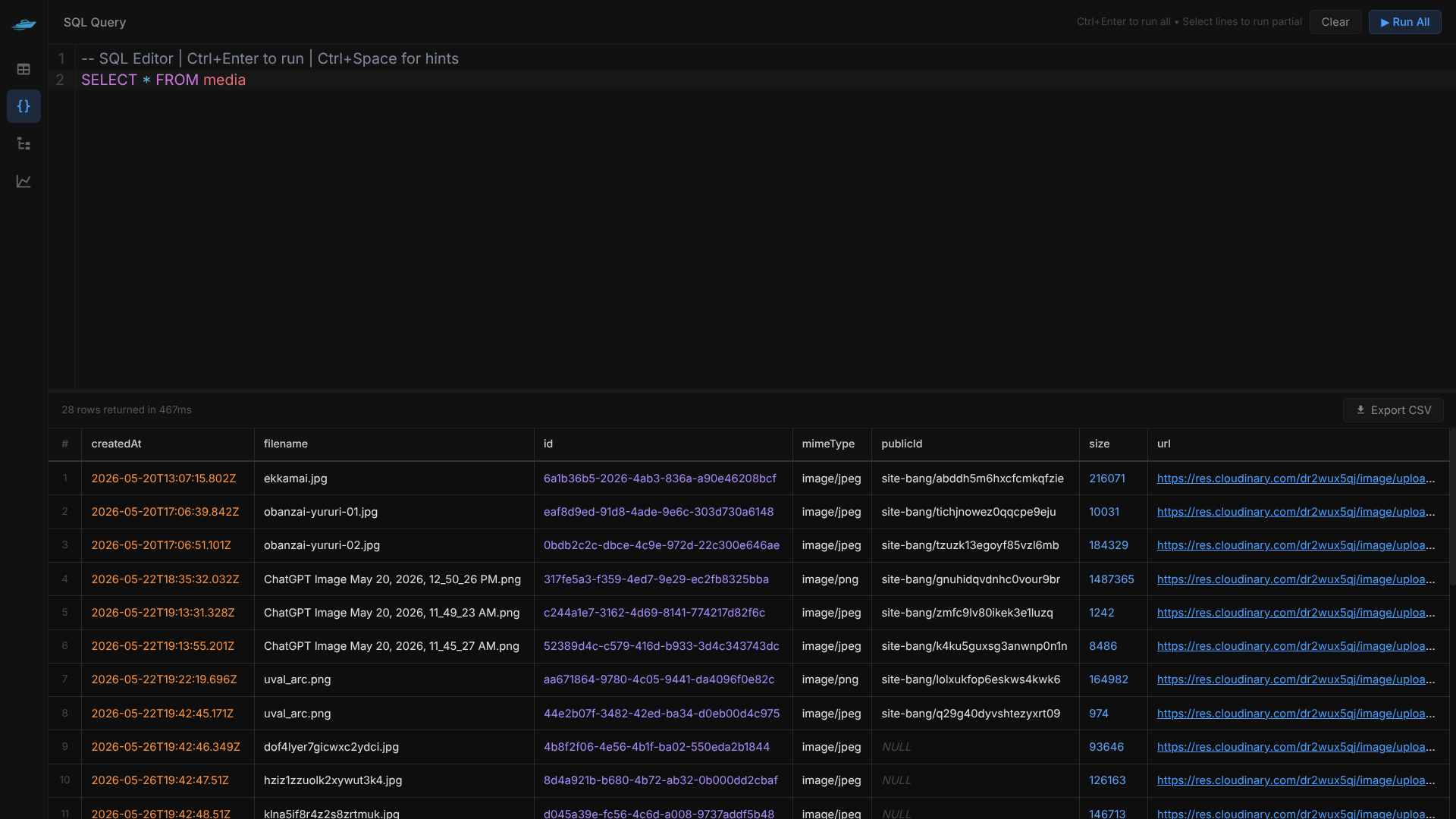Click createdAt value 2026-05-26T19:42:47.51Z
This screenshot has width=1456, height=819.
coord(160,780)
